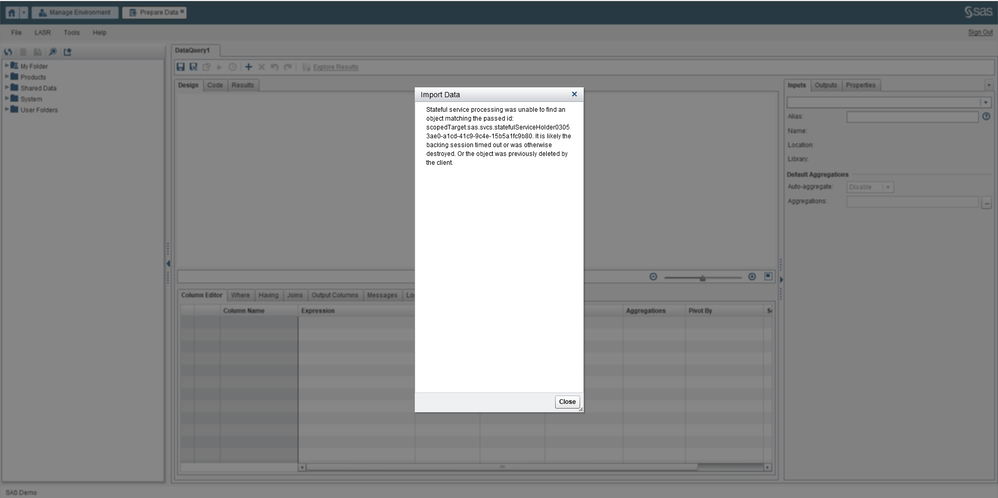998x498 pixels.
Task: Click the Delete (X) icon in the query toolbar
Action: (261, 67)
